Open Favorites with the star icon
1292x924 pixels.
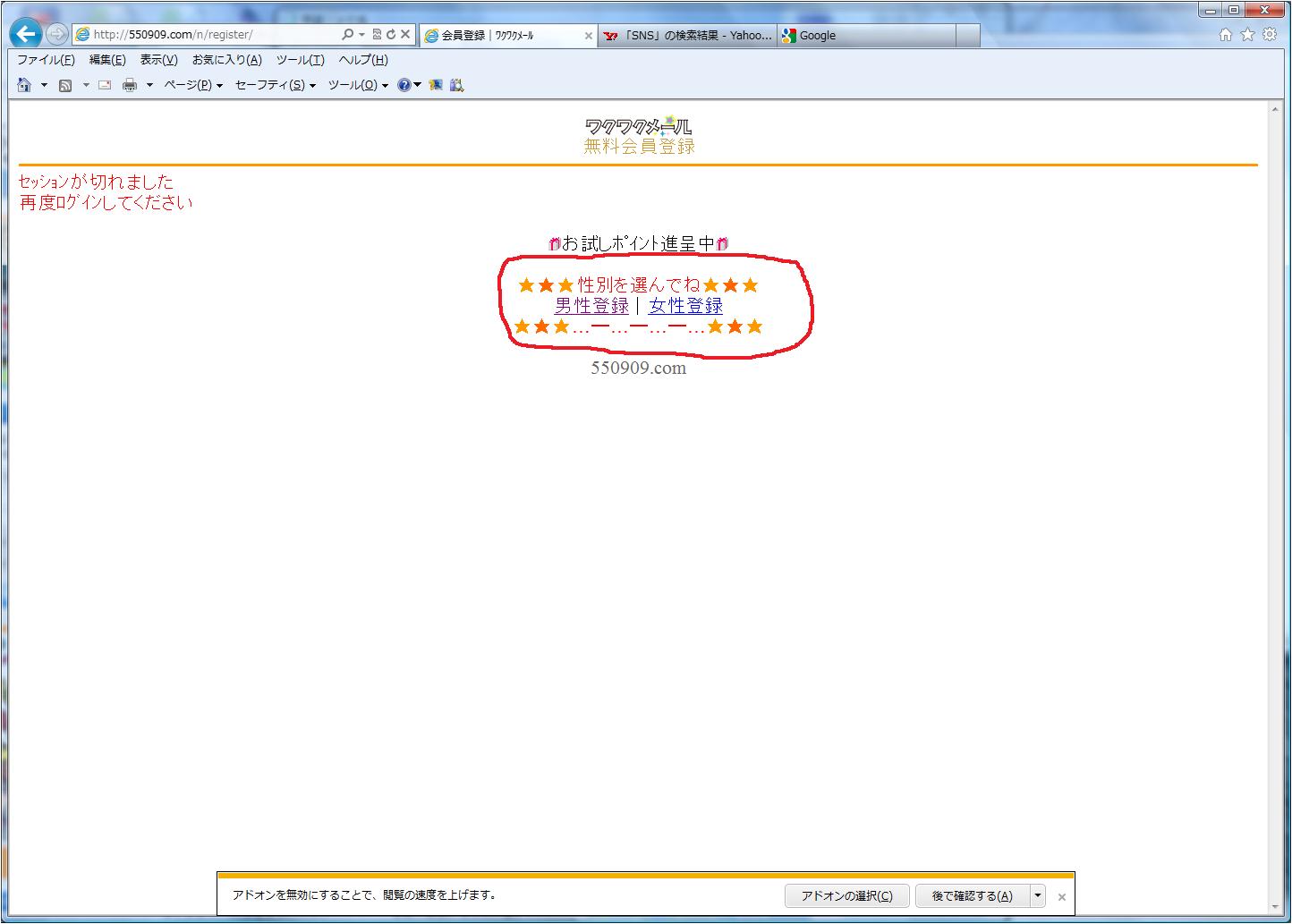1247,35
